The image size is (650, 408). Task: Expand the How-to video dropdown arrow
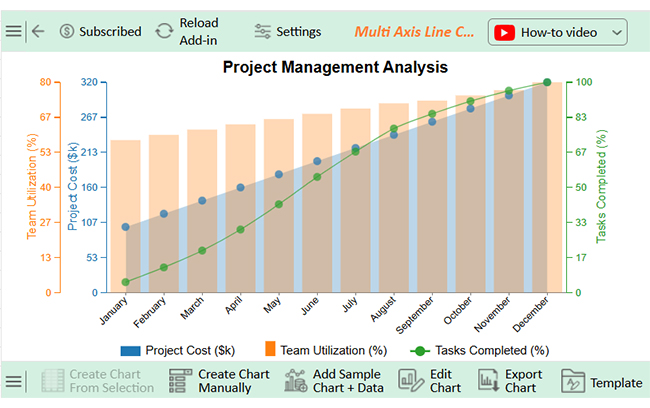[616, 32]
